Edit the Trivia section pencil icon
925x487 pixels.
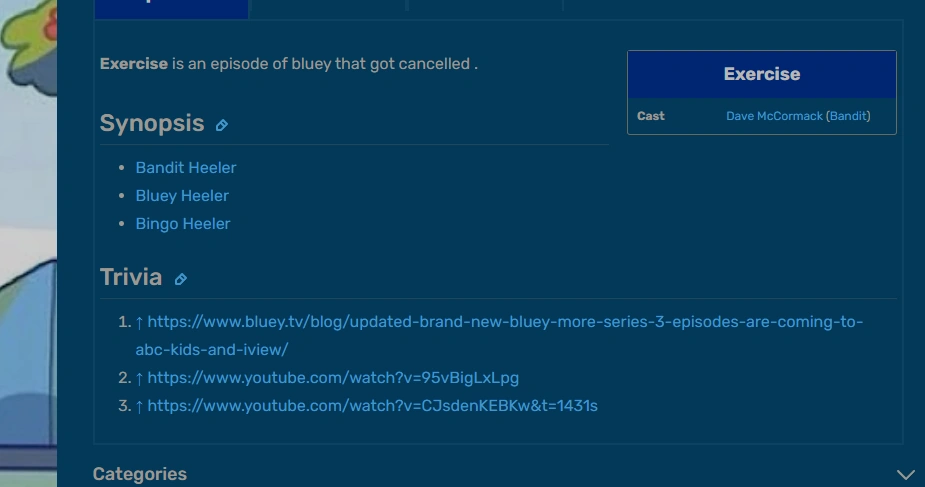tap(181, 279)
